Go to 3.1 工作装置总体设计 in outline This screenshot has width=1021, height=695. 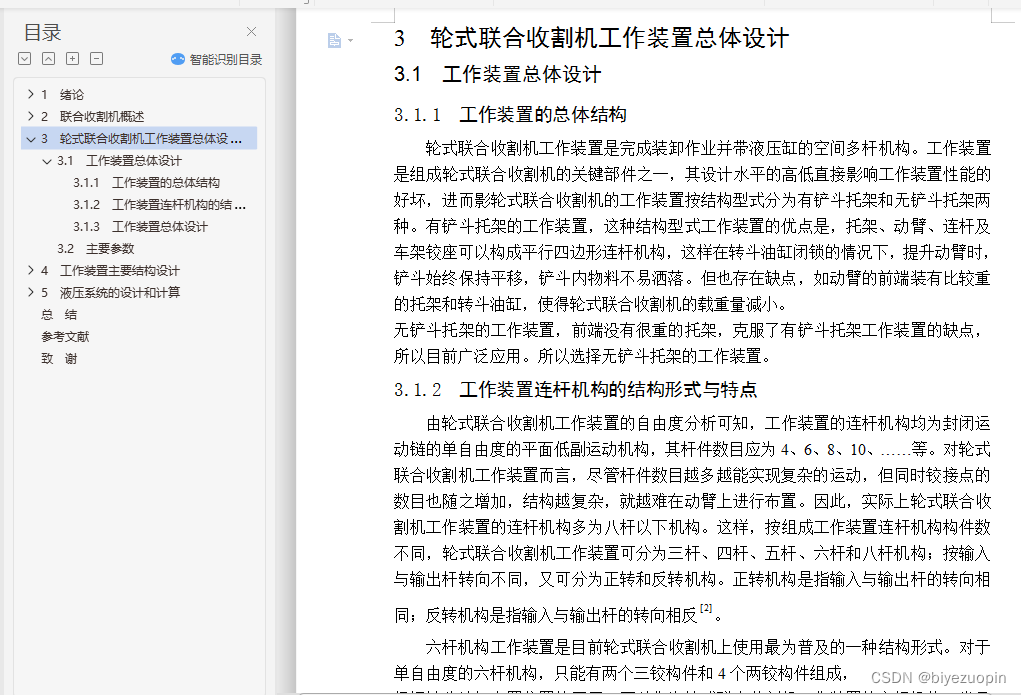[119, 161]
